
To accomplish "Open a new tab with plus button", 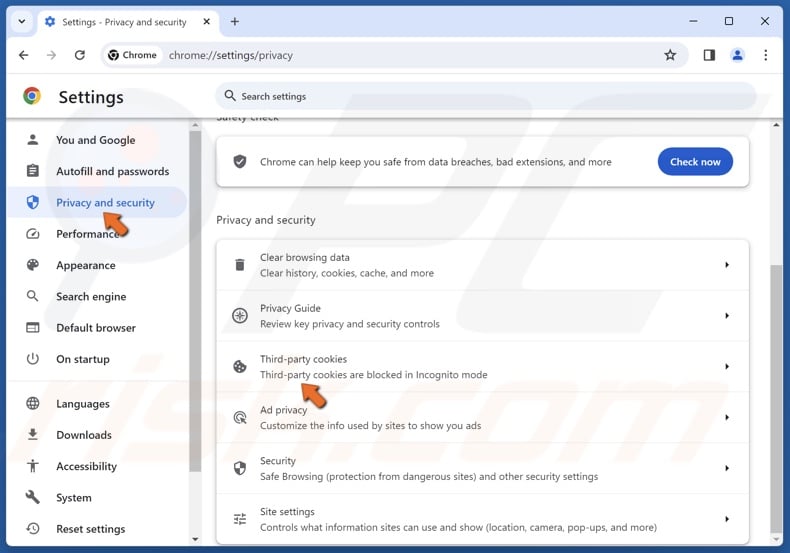I will 234,22.
